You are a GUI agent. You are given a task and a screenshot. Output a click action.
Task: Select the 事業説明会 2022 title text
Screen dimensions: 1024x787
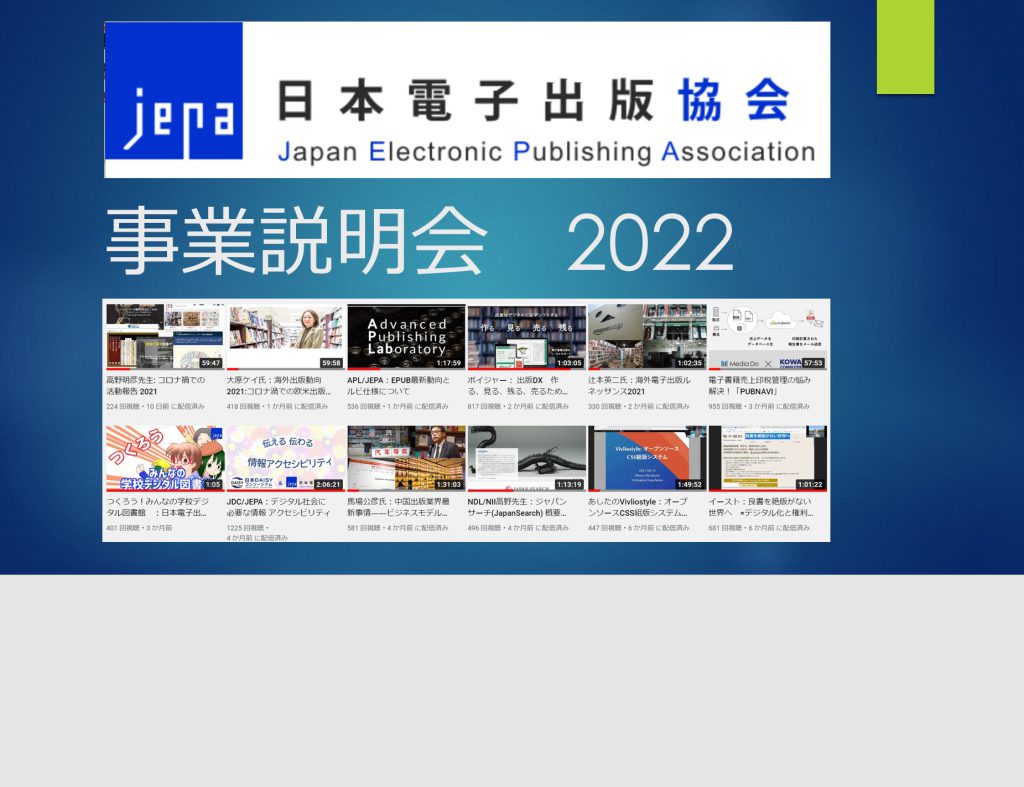tap(420, 244)
